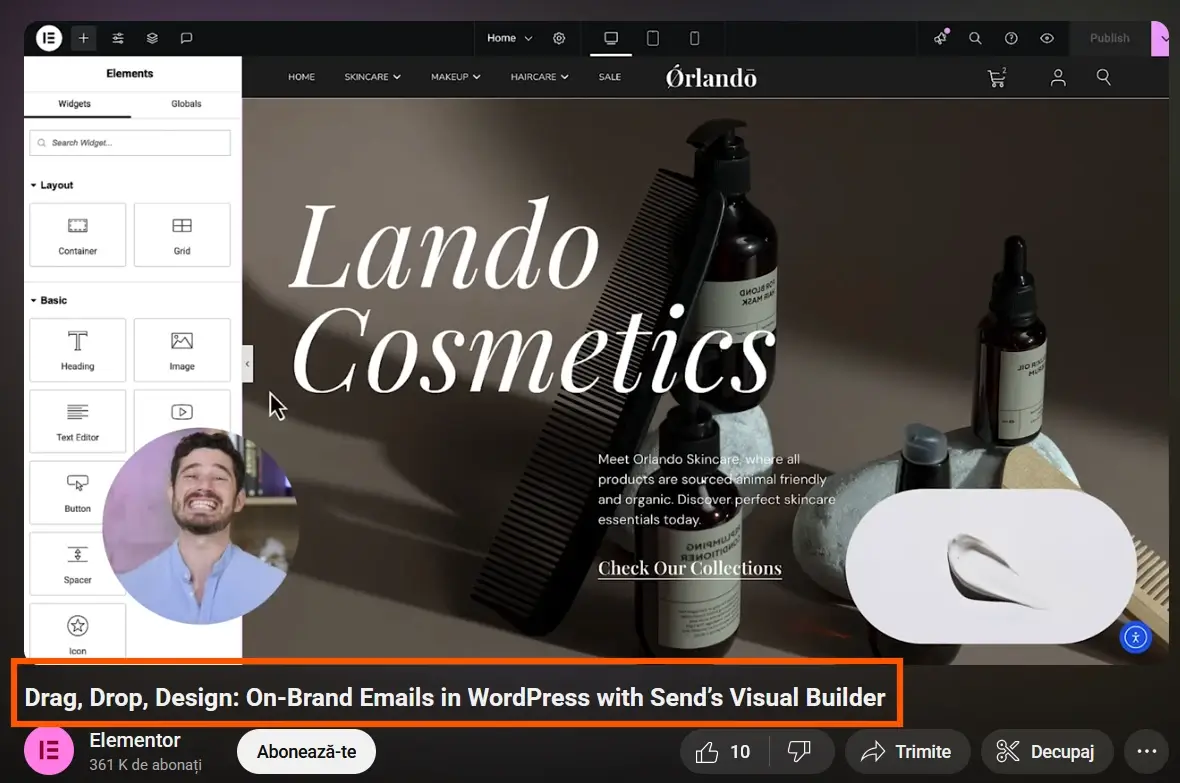
Task: Select the Image widget
Action: [x=182, y=350]
